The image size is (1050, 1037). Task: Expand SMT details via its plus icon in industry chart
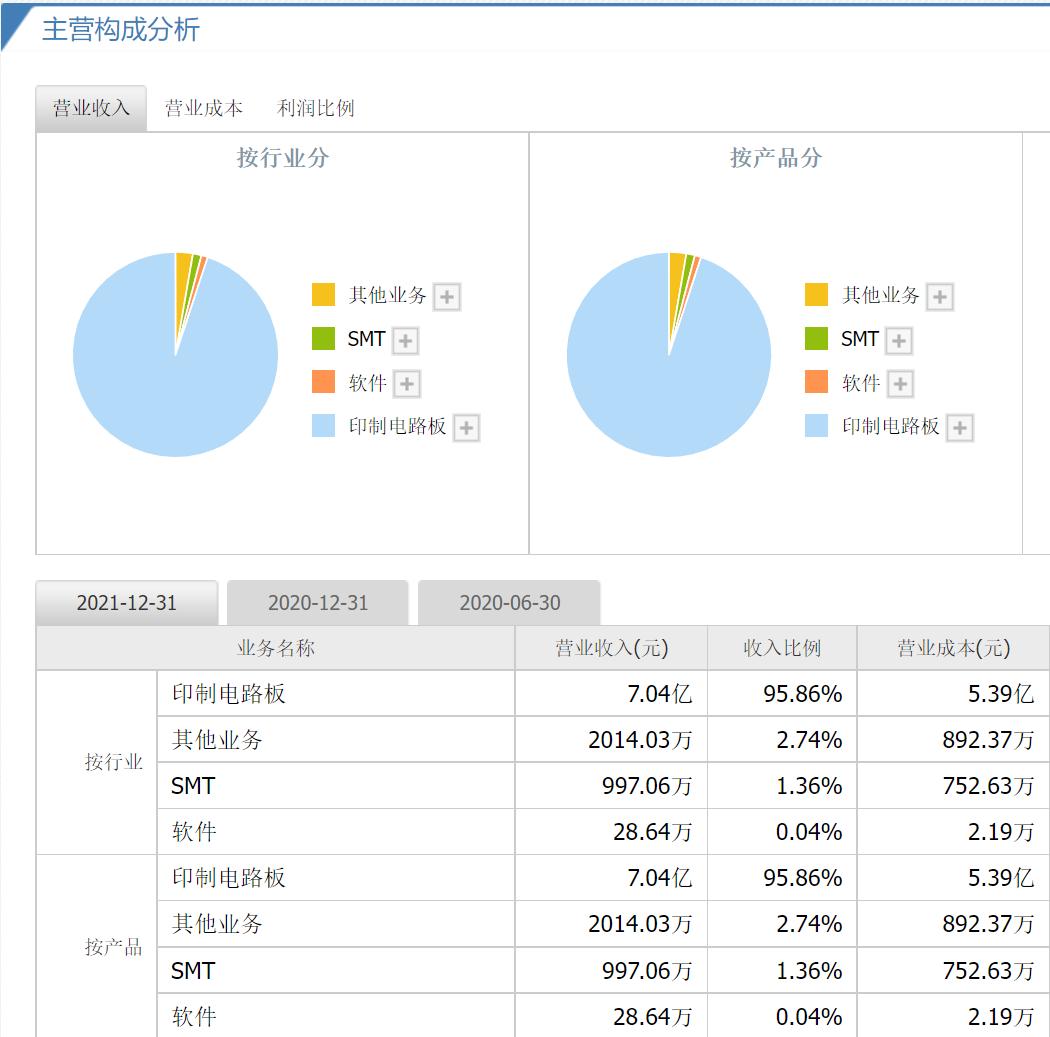405,340
